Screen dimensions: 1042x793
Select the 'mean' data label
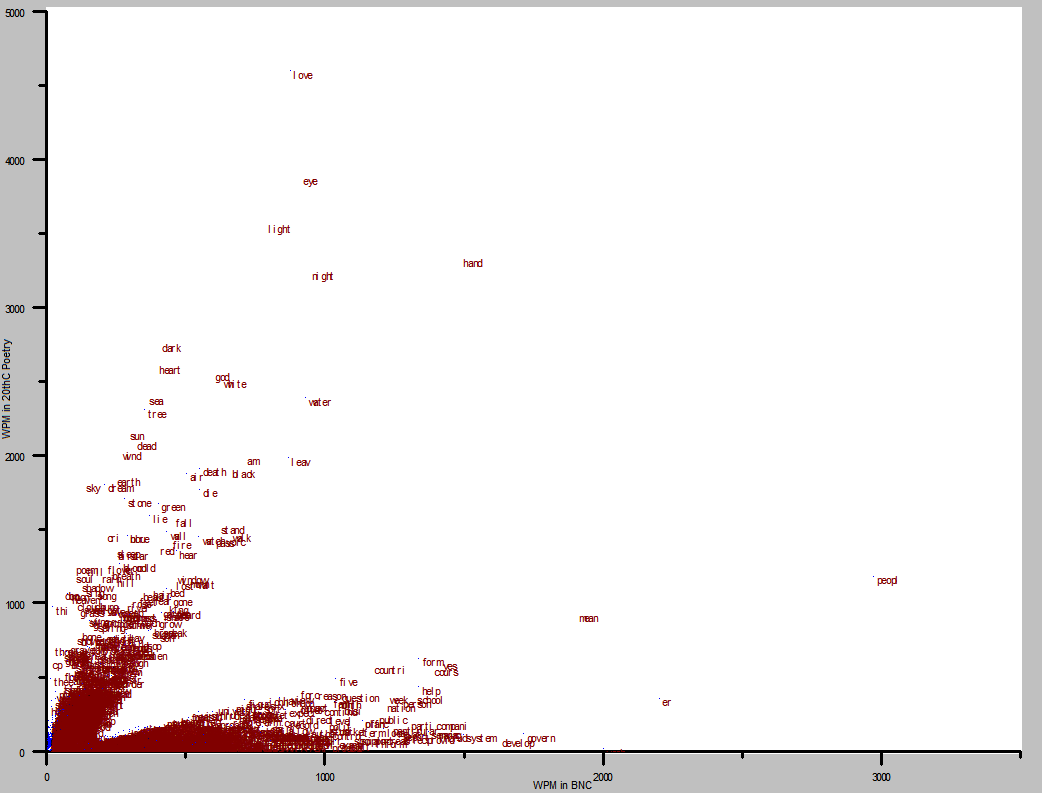(x=588, y=619)
